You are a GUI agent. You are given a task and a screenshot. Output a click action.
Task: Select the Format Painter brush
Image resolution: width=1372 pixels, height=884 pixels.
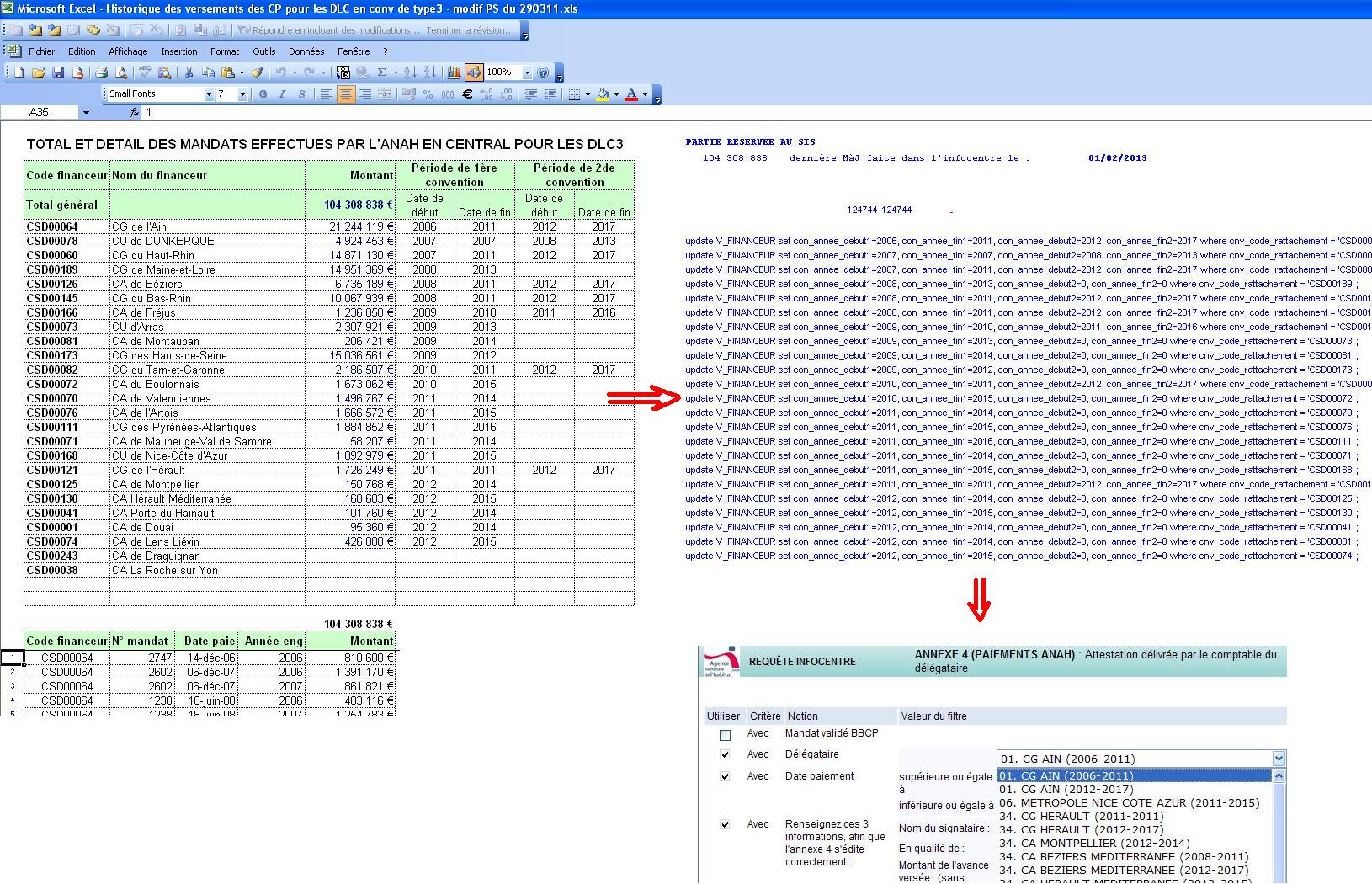[x=258, y=72]
